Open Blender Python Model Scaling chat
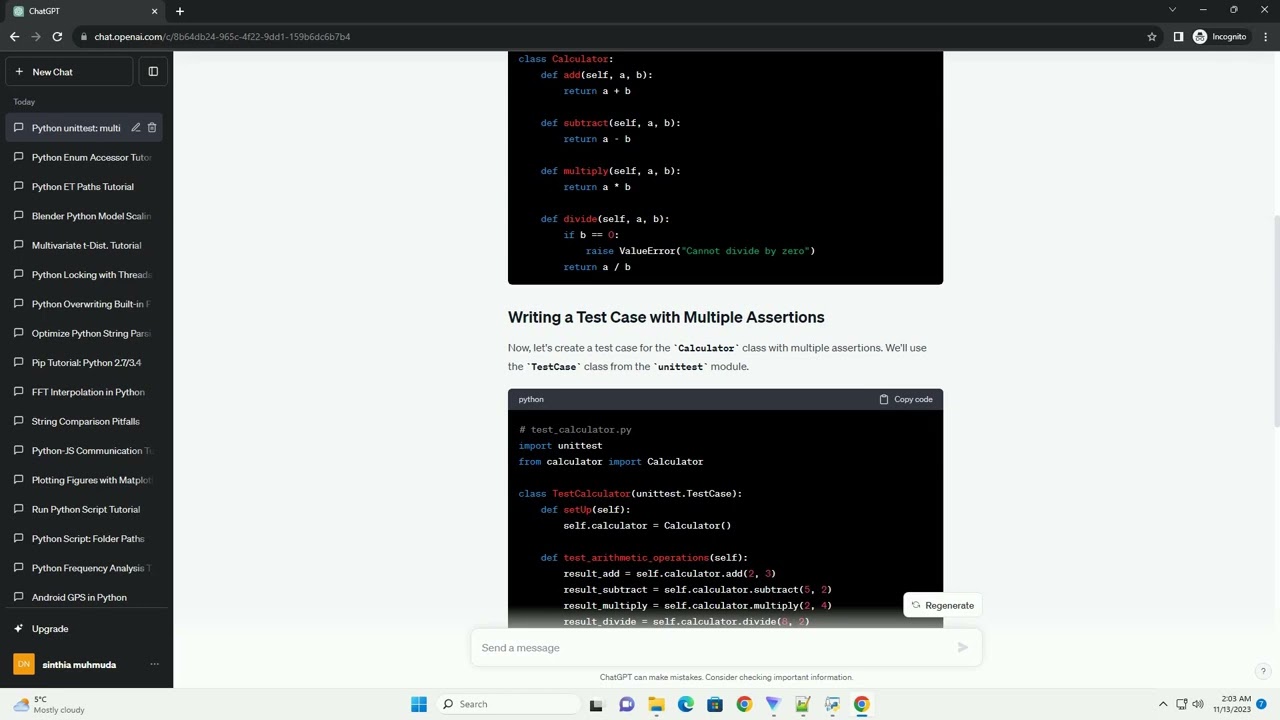The height and width of the screenshot is (720, 1280). click(x=84, y=216)
